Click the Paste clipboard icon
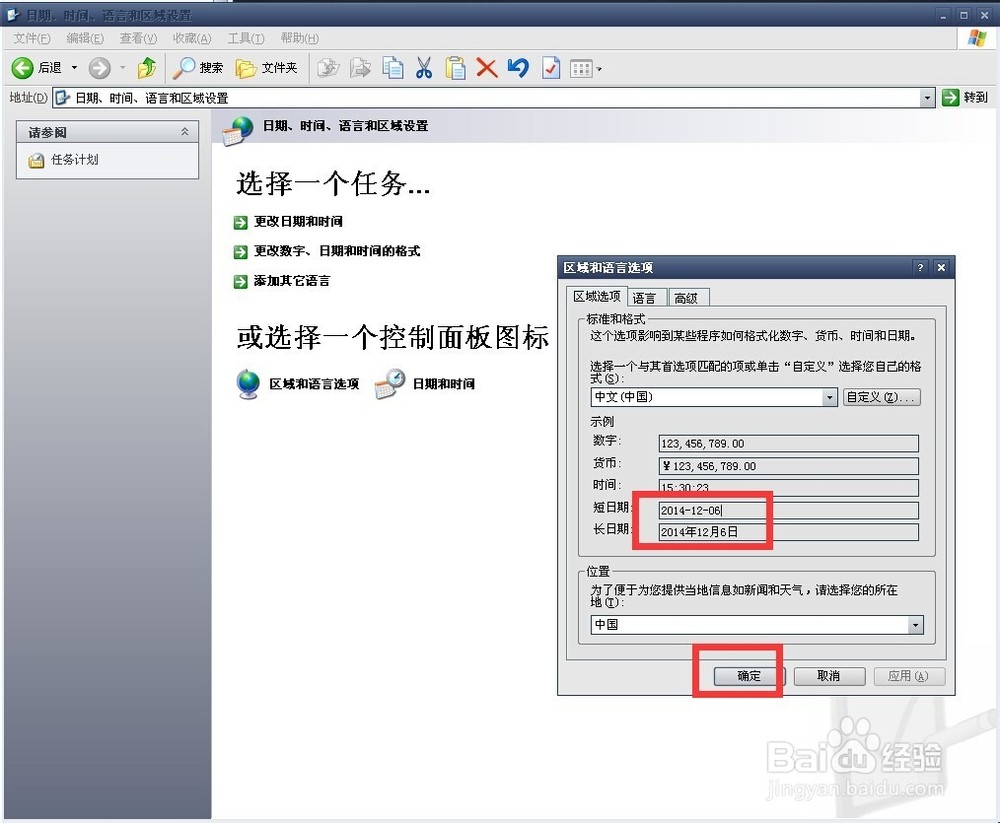 (455, 68)
